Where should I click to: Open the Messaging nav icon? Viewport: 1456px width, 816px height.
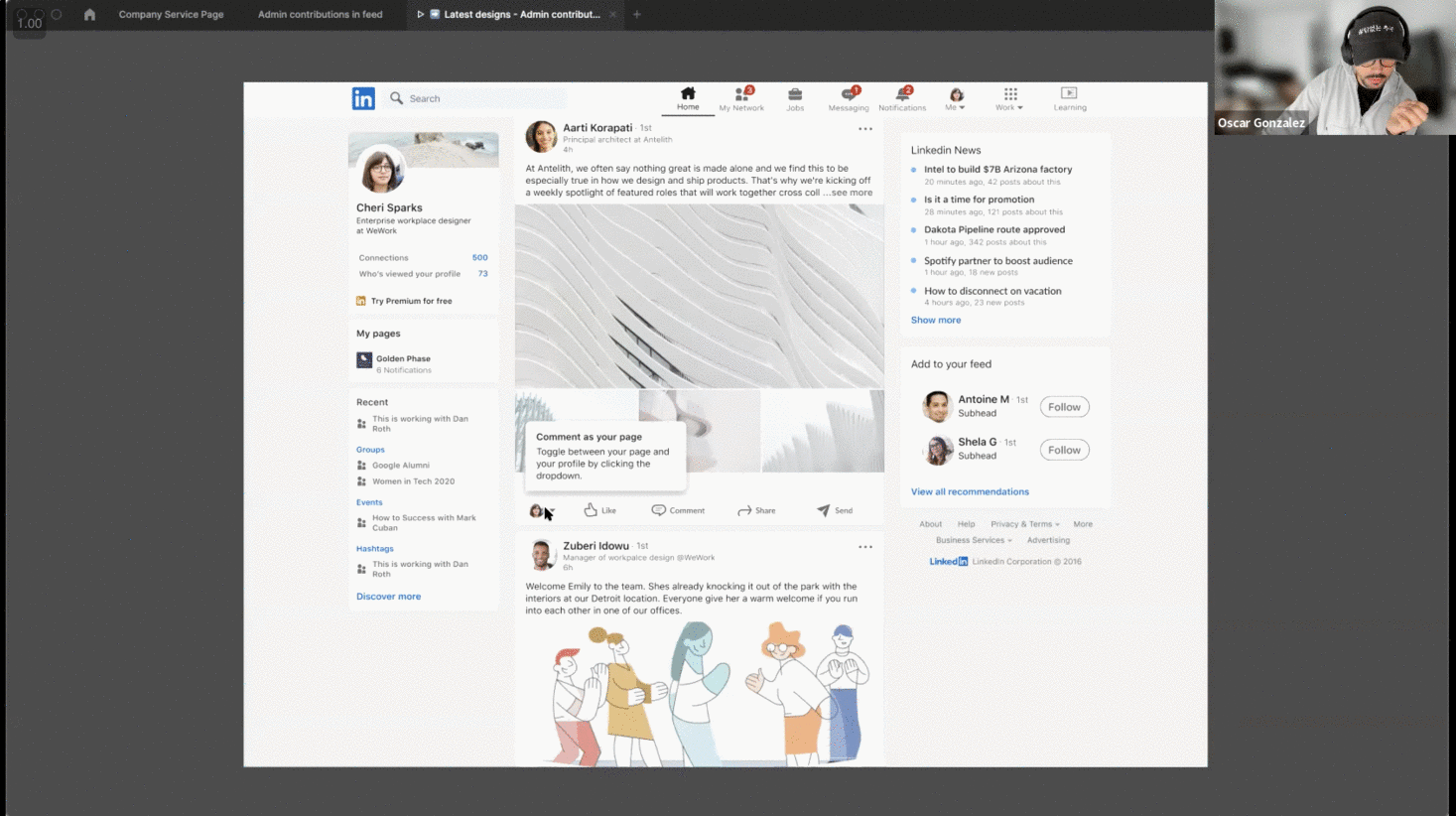click(x=849, y=98)
